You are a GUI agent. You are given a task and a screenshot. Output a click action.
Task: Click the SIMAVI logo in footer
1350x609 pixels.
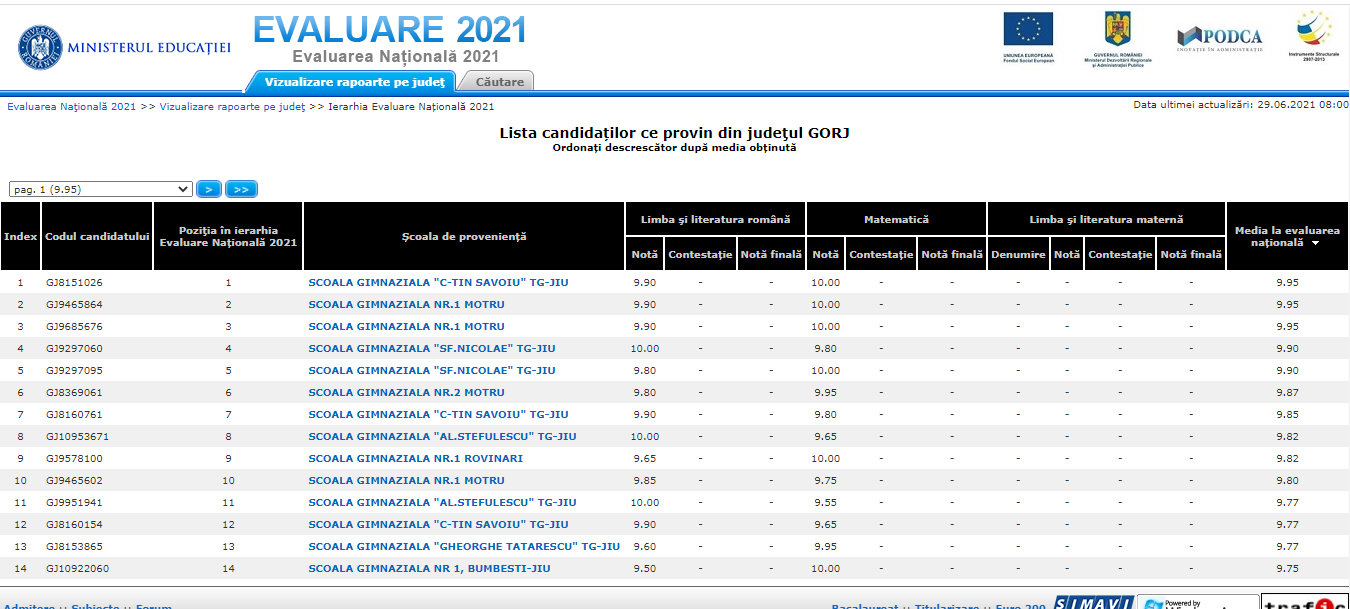point(1092,603)
